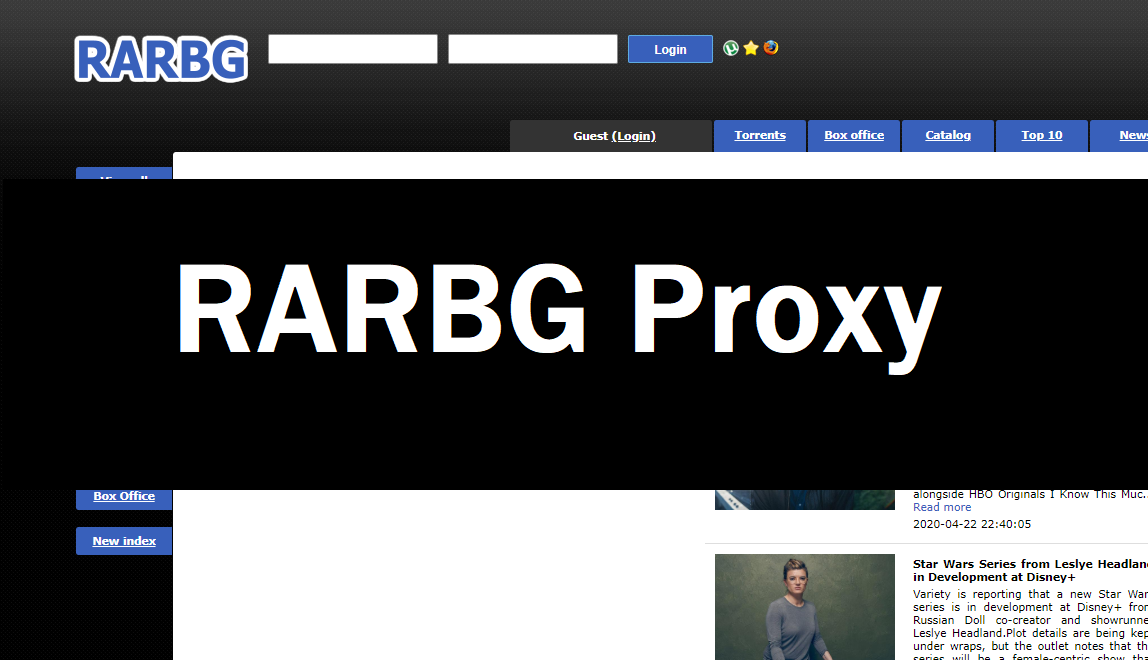Click the Star Wars article thumbnail

coord(804,607)
